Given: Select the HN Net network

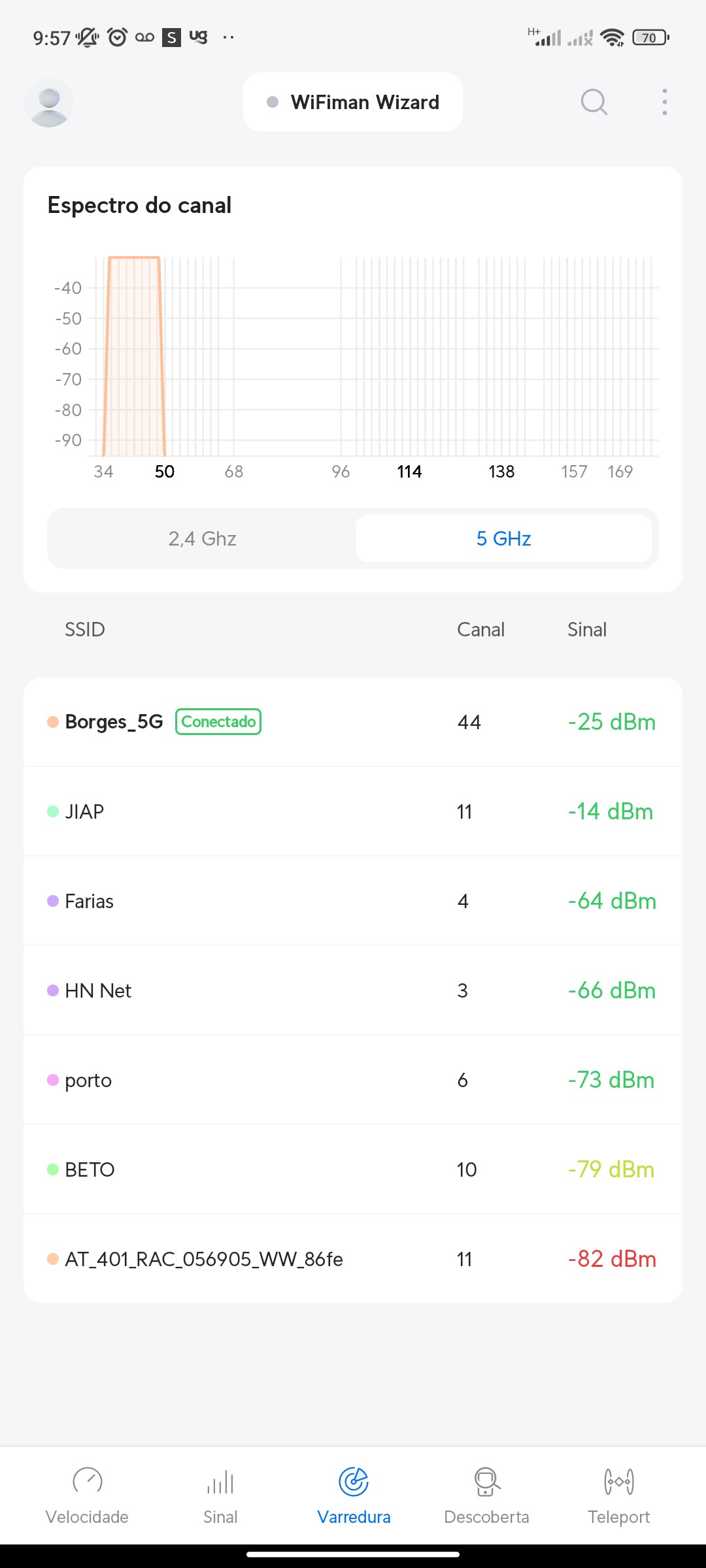Looking at the screenshot, I should (x=353, y=990).
